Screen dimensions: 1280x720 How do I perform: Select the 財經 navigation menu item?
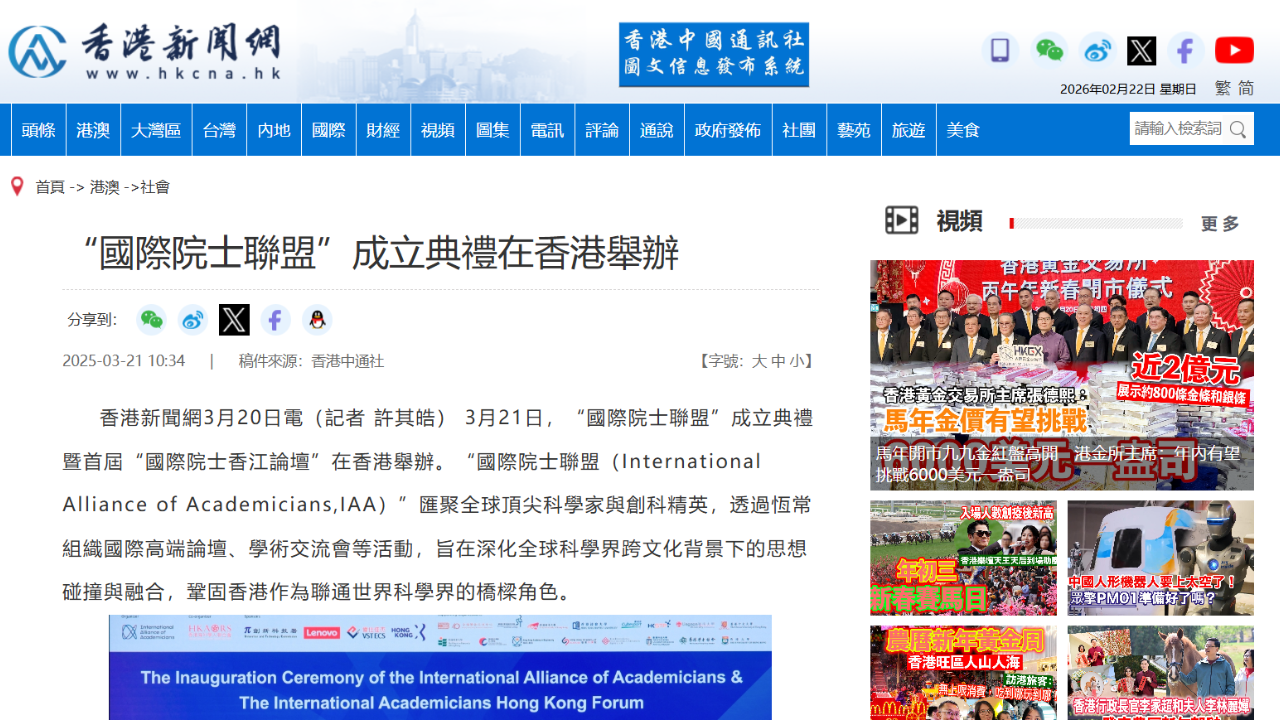click(383, 130)
